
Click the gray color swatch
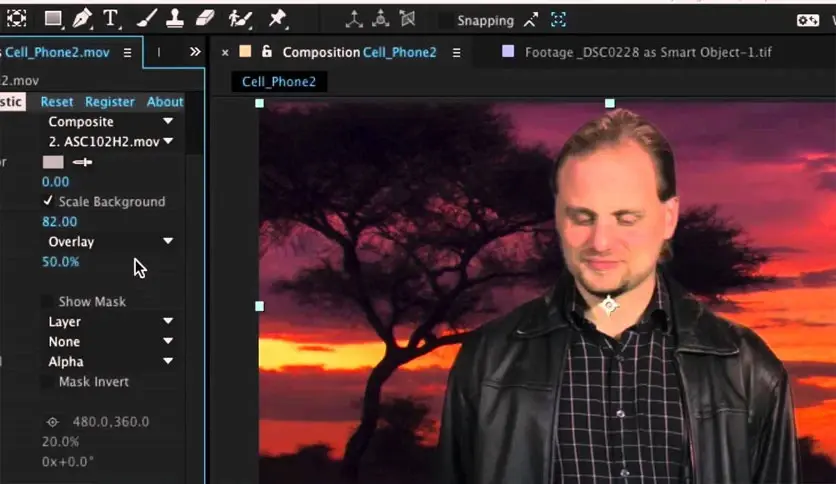(53, 162)
